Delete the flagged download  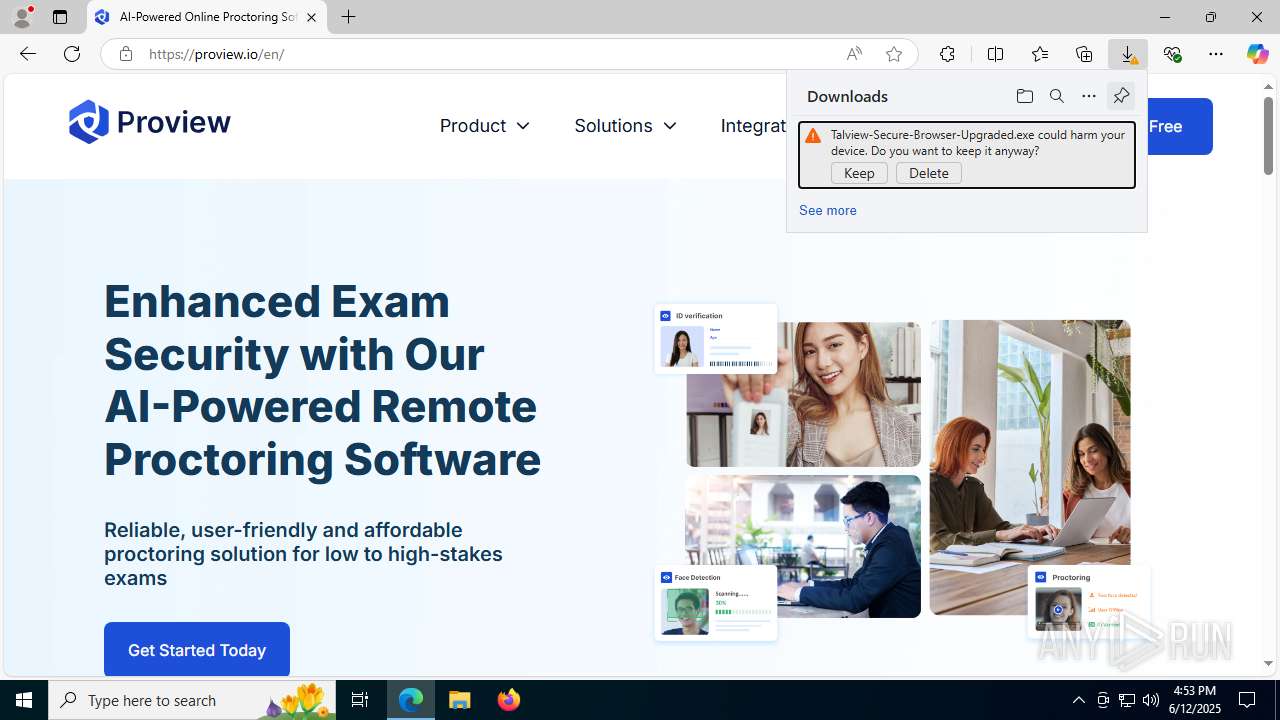click(929, 173)
